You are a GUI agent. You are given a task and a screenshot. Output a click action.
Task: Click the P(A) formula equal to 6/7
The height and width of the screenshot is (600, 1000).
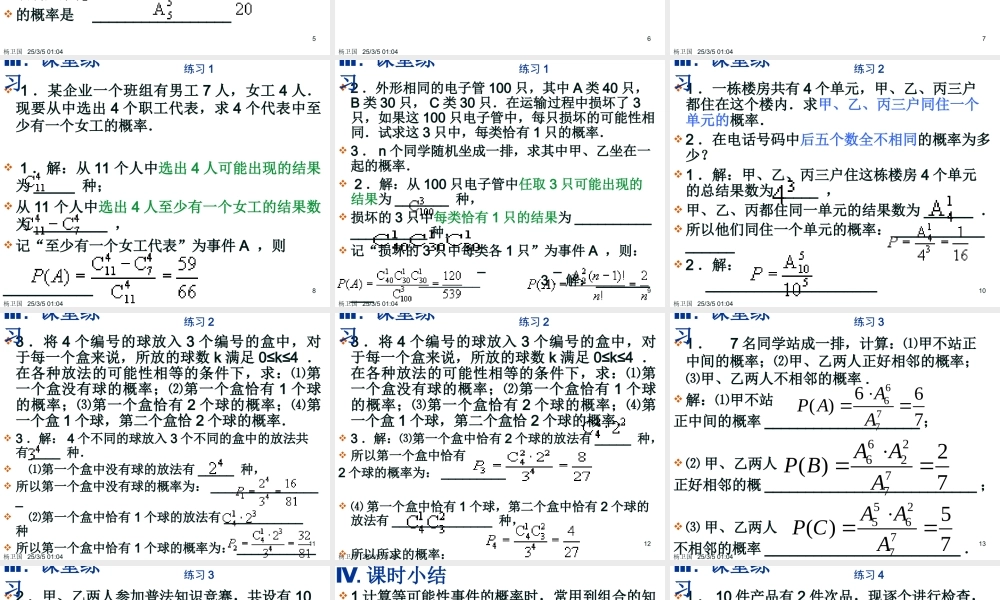click(861, 406)
